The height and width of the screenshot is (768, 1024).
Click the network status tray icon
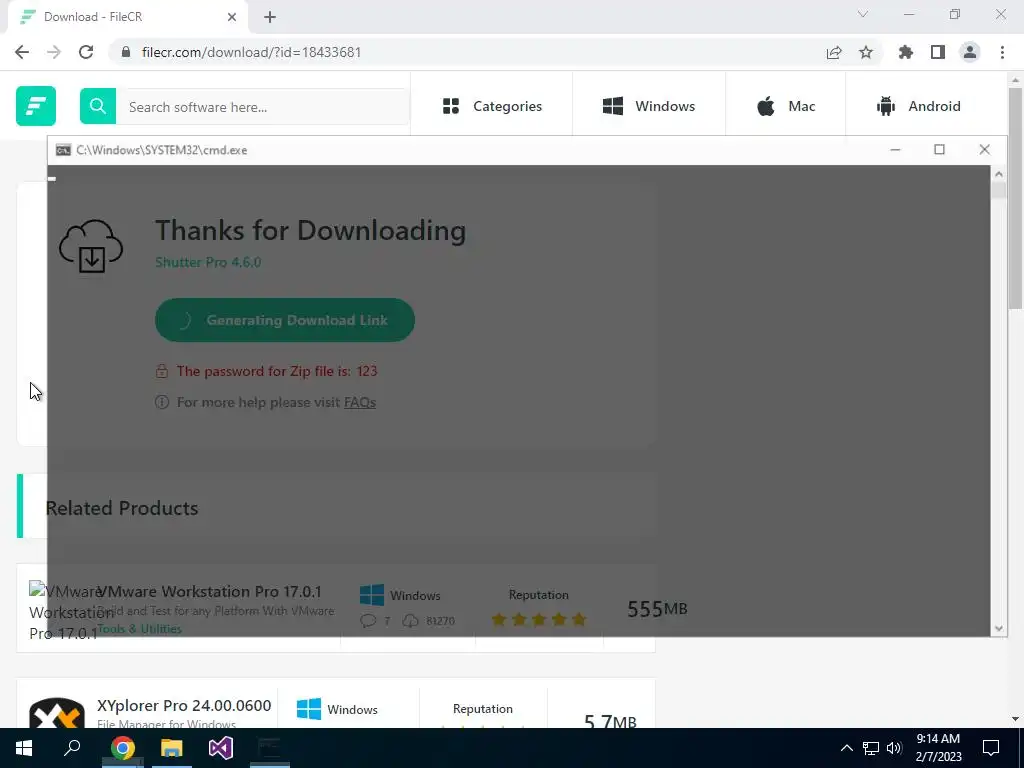(x=871, y=748)
